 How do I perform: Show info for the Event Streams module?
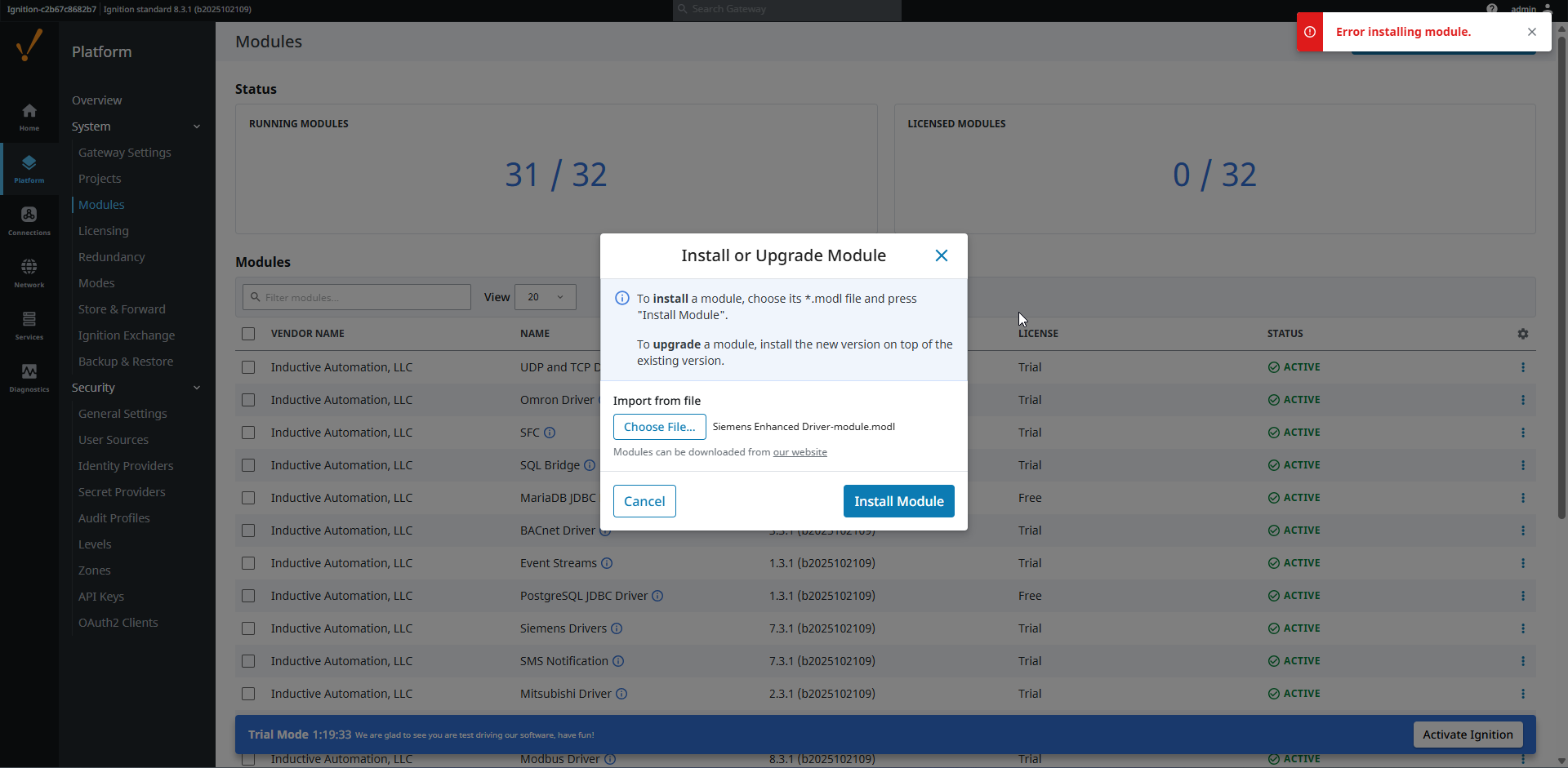click(607, 563)
